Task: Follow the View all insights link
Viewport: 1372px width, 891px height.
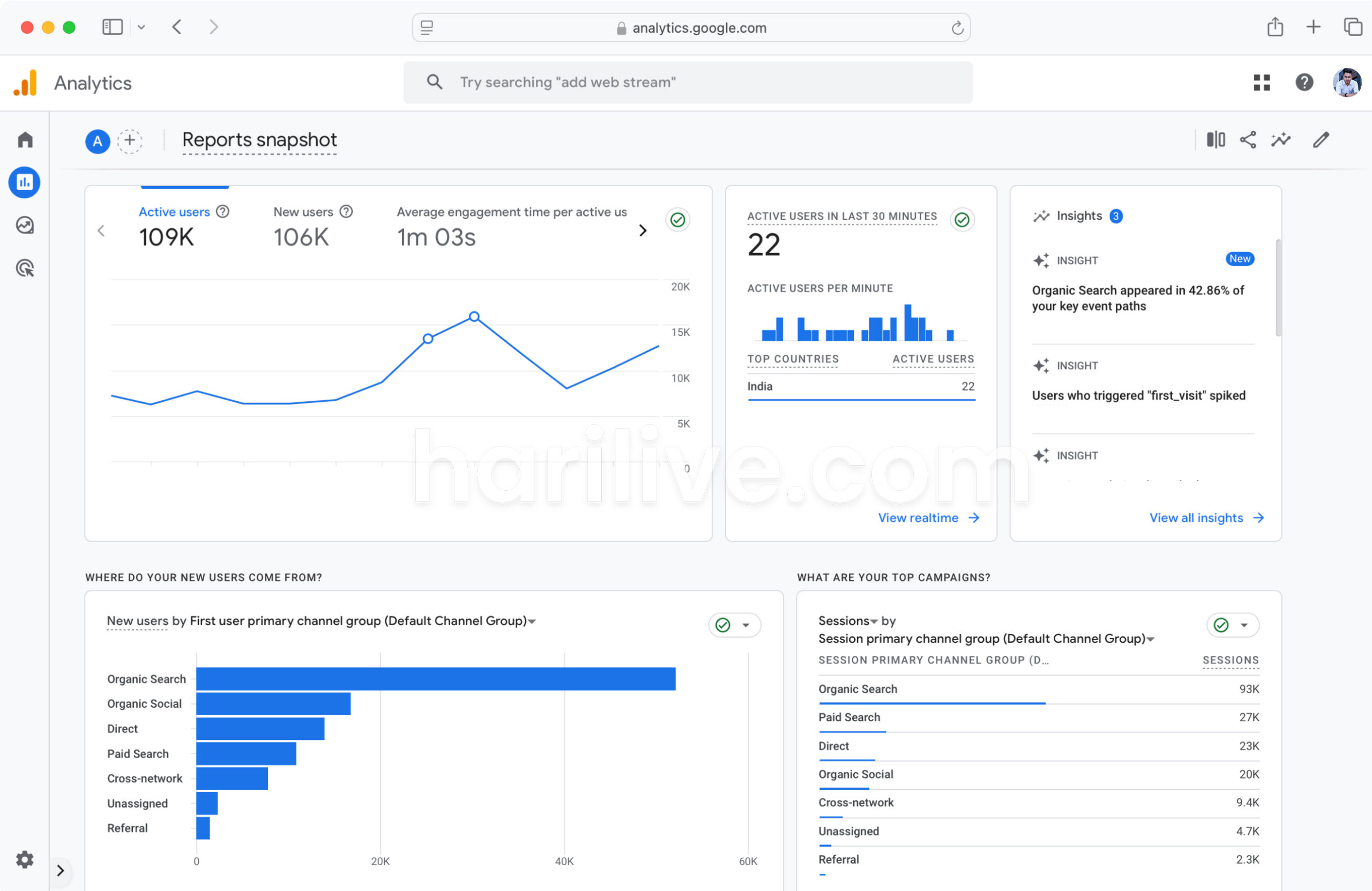Action: point(1197,518)
